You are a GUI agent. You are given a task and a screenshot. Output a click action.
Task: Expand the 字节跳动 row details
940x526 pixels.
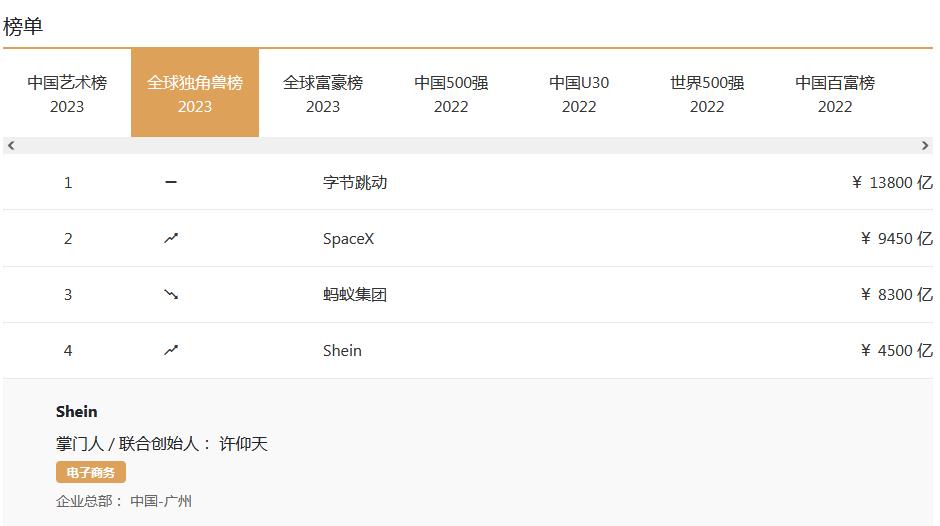click(x=355, y=182)
